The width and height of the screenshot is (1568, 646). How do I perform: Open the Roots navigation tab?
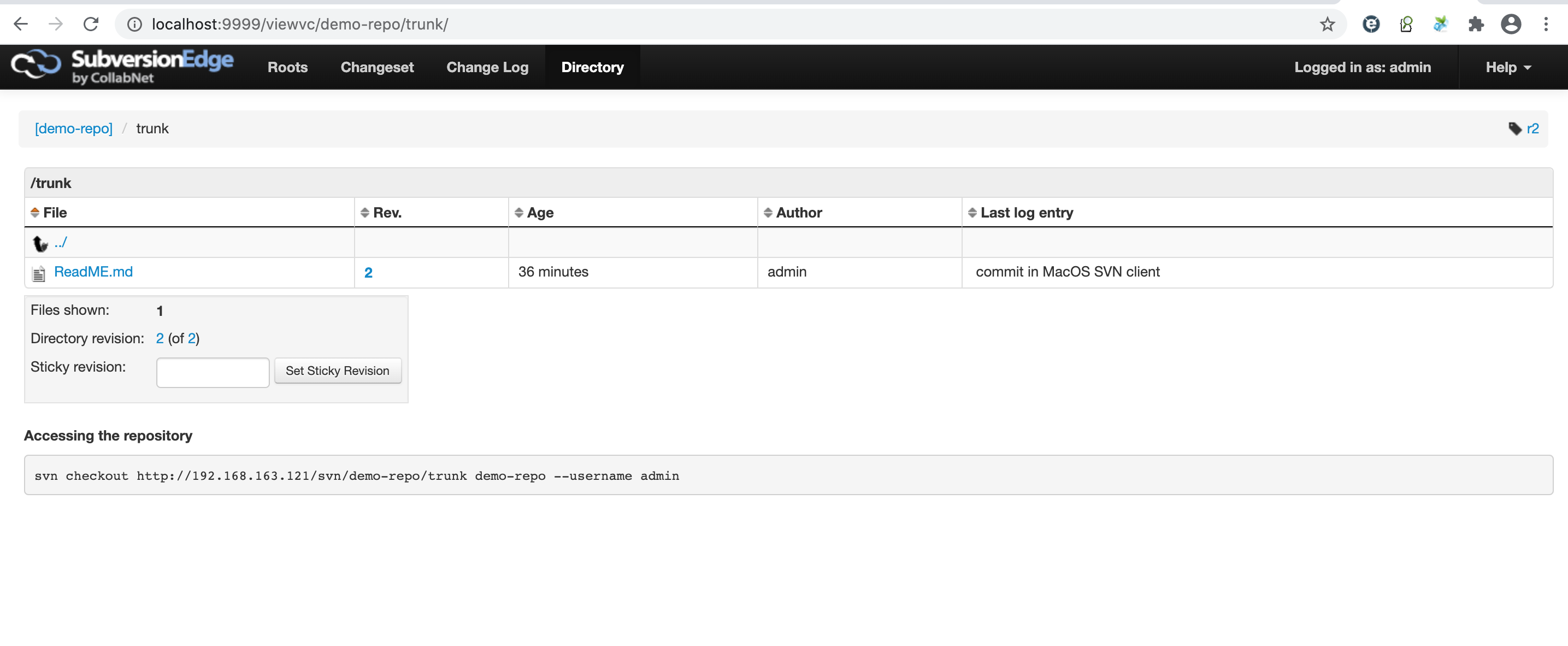287,67
